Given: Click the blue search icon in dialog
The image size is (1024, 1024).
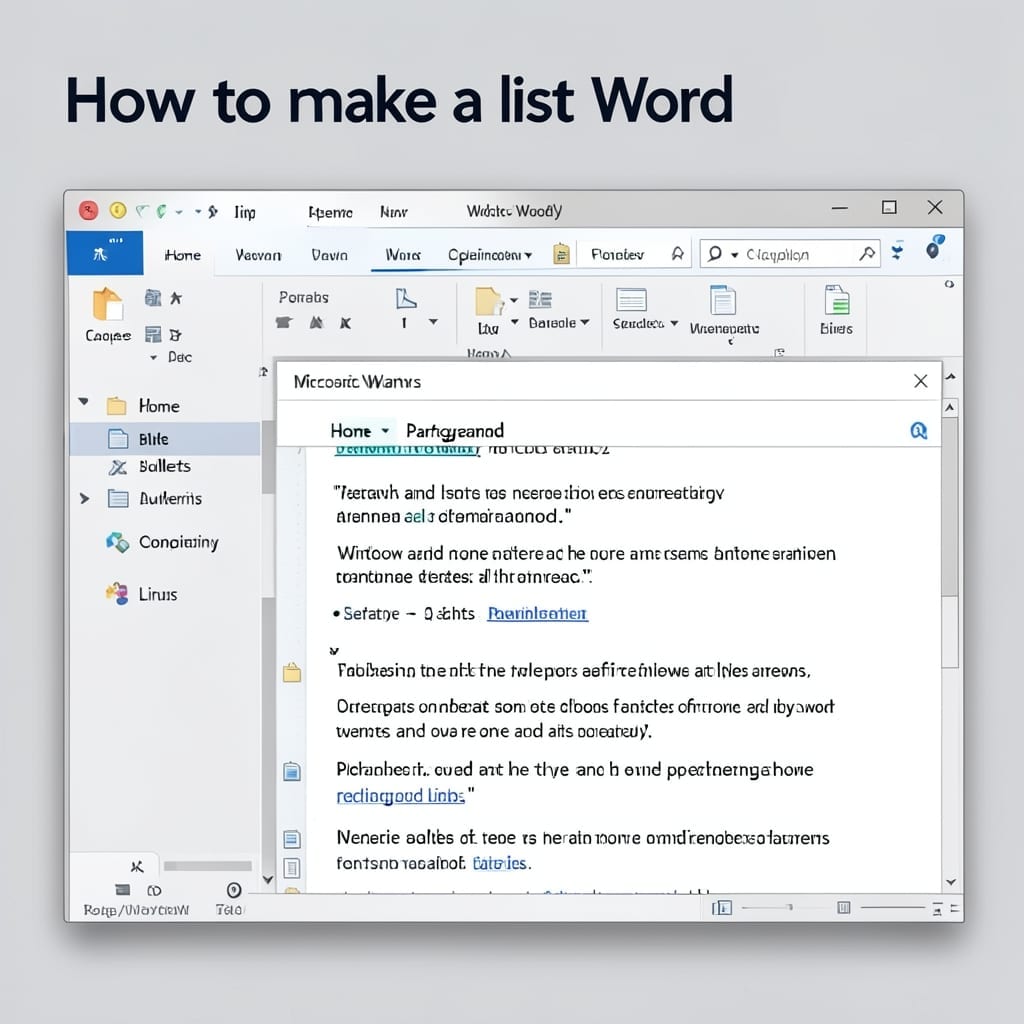Looking at the screenshot, I should (918, 430).
